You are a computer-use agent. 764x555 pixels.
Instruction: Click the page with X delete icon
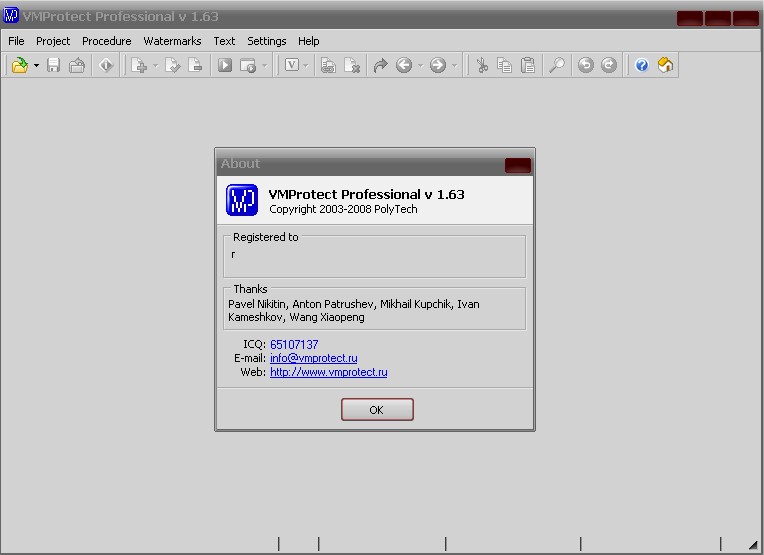351,65
